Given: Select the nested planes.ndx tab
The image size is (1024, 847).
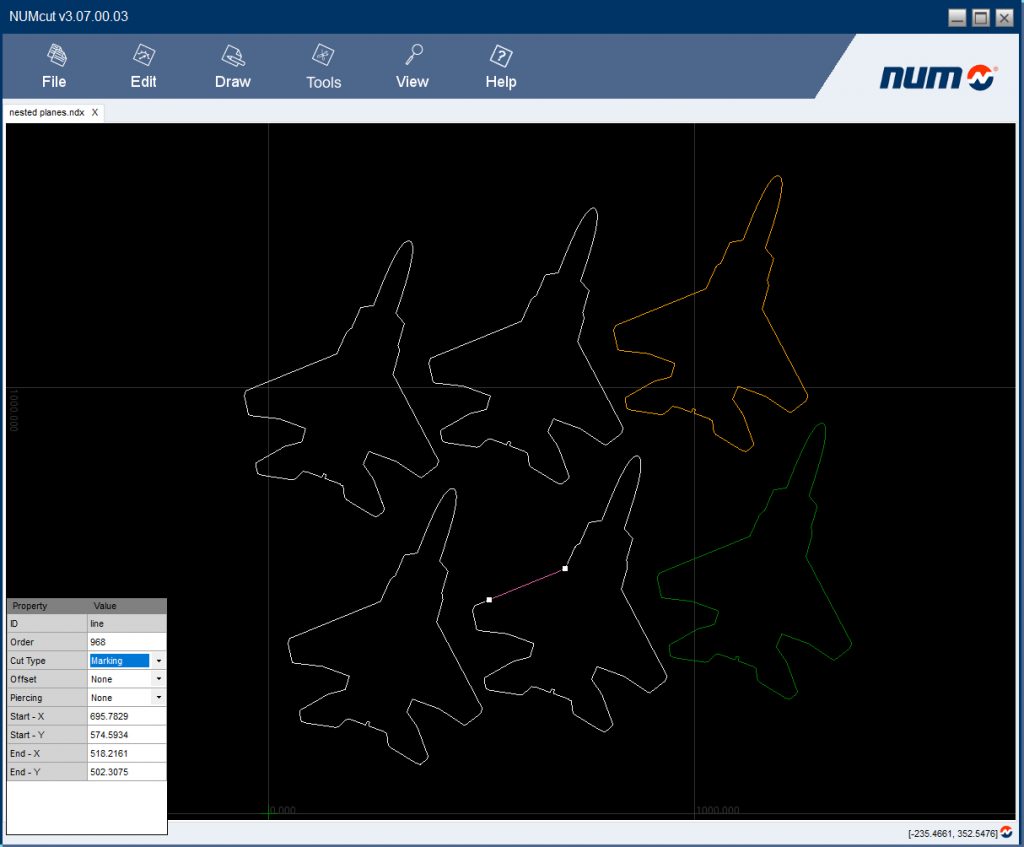Looking at the screenshot, I should [45, 112].
